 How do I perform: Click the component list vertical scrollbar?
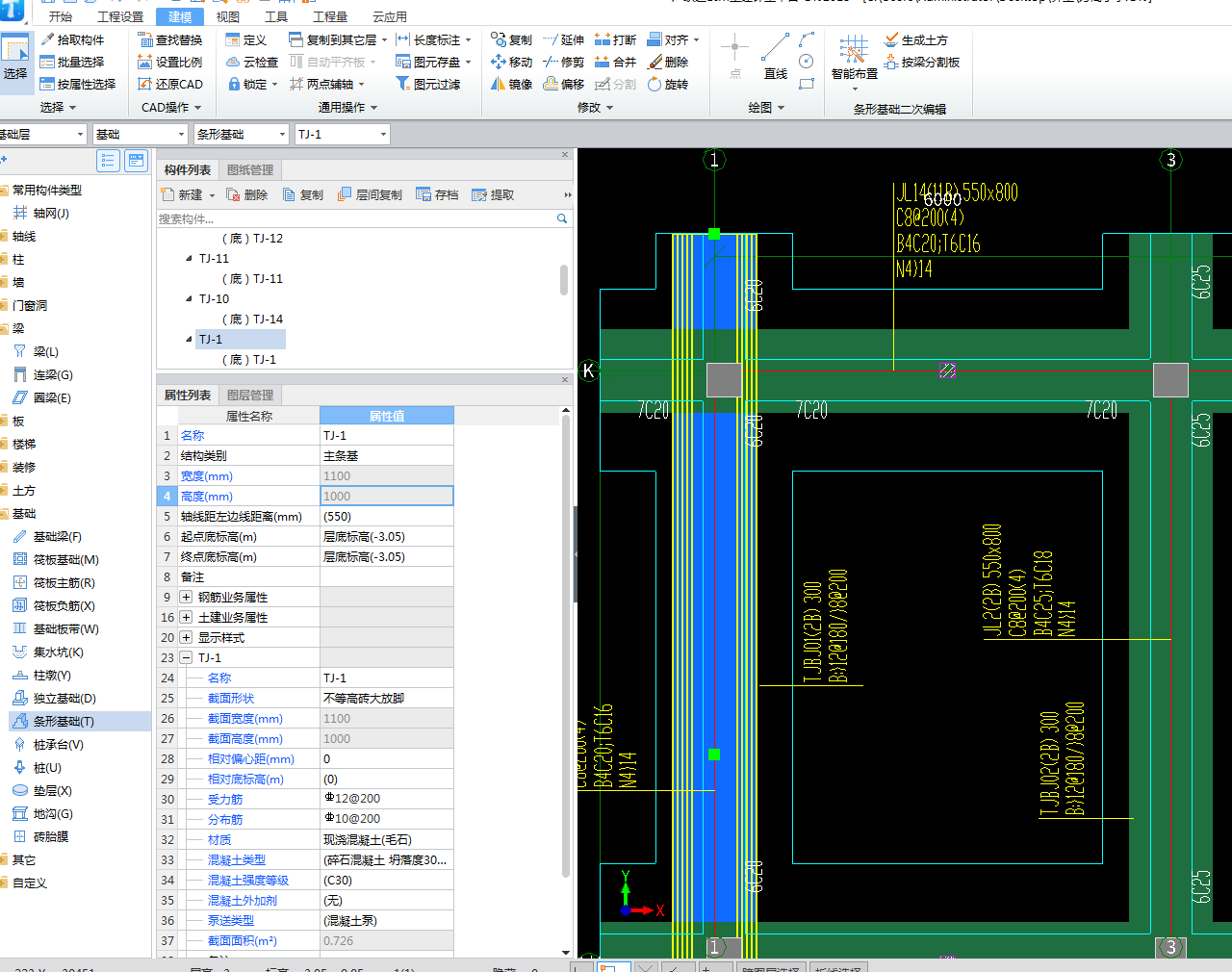[564, 279]
